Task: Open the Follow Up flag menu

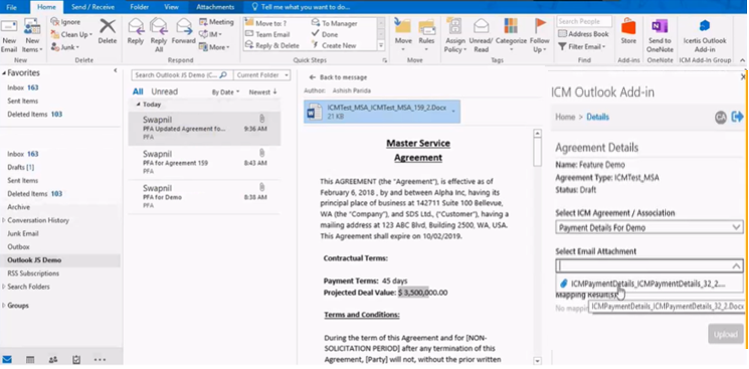Action: pos(540,36)
